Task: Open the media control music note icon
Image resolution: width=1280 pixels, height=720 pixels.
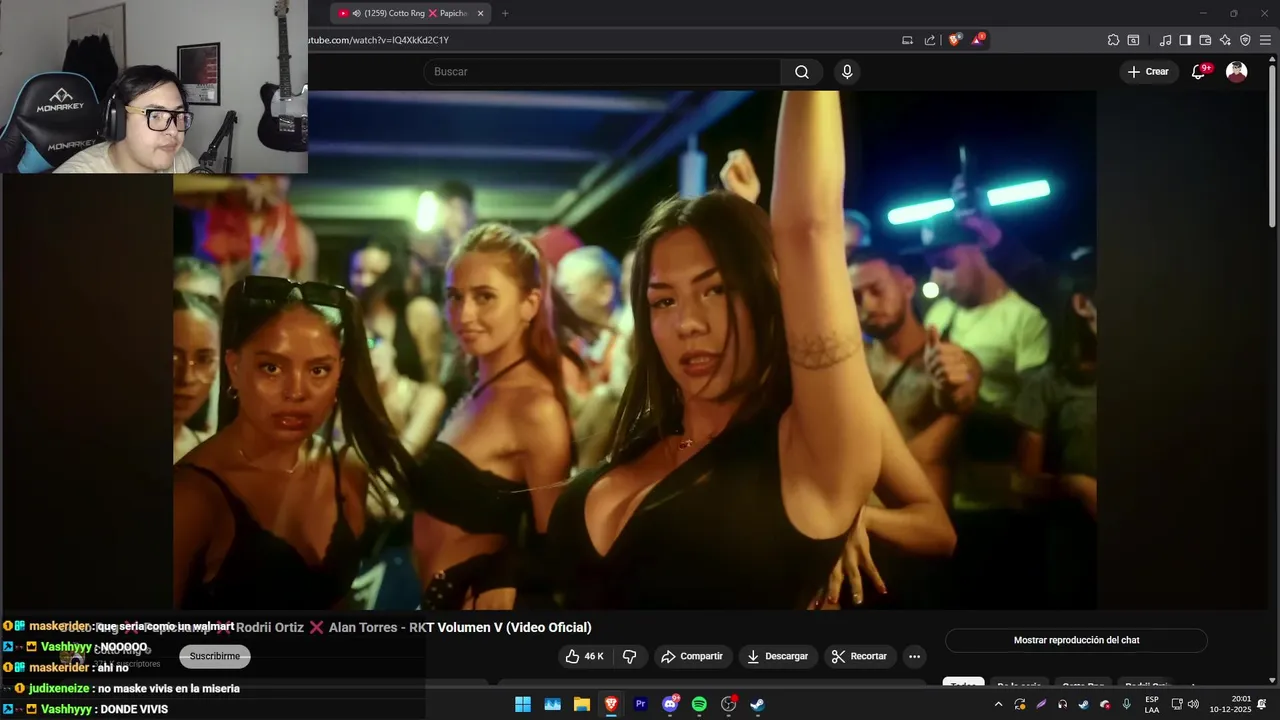Action: click(1165, 40)
